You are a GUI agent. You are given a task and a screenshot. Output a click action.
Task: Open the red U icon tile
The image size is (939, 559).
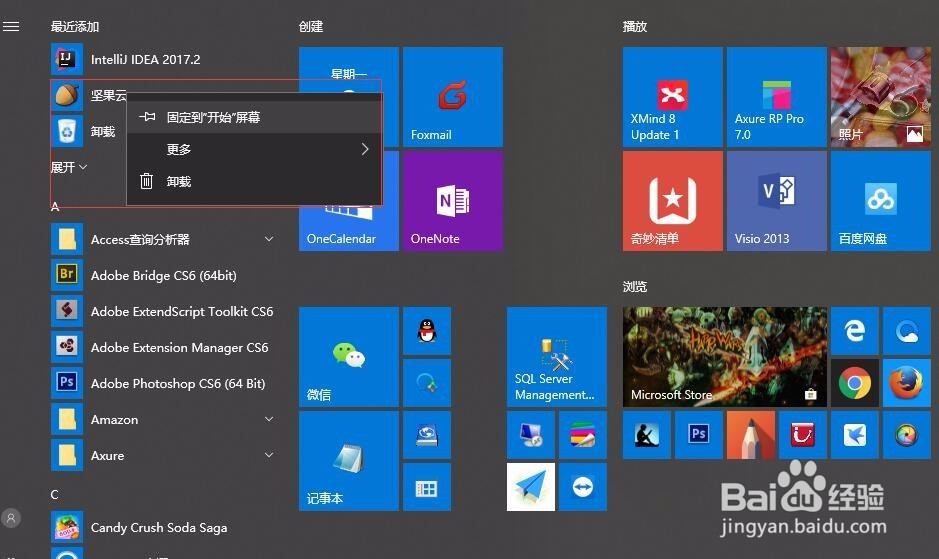click(x=802, y=435)
